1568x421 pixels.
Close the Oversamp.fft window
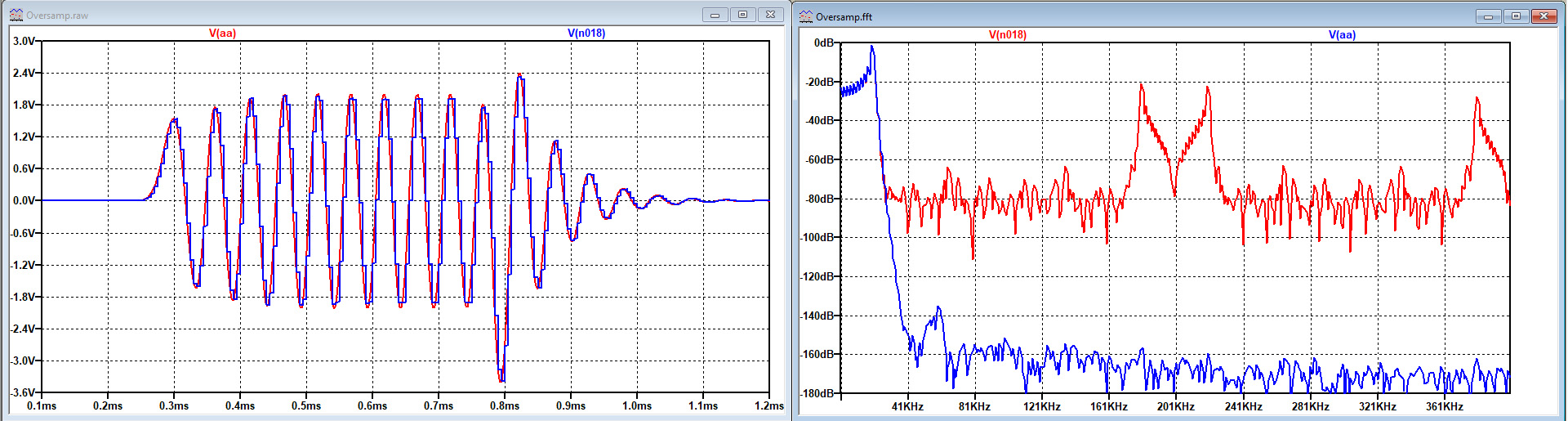pyautogui.click(x=1543, y=16)
